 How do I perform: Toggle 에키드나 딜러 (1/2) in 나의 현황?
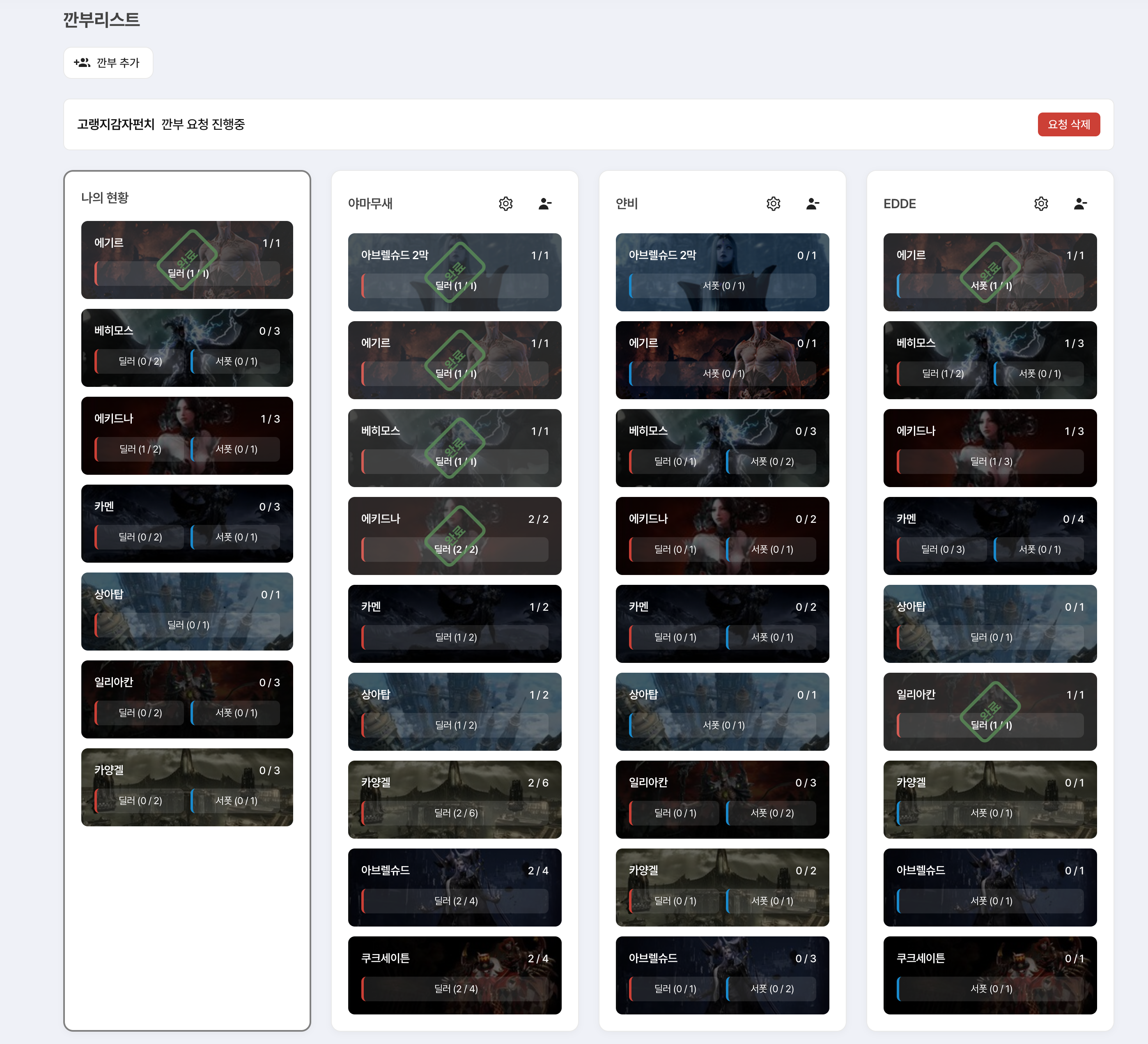coord(140,449)
